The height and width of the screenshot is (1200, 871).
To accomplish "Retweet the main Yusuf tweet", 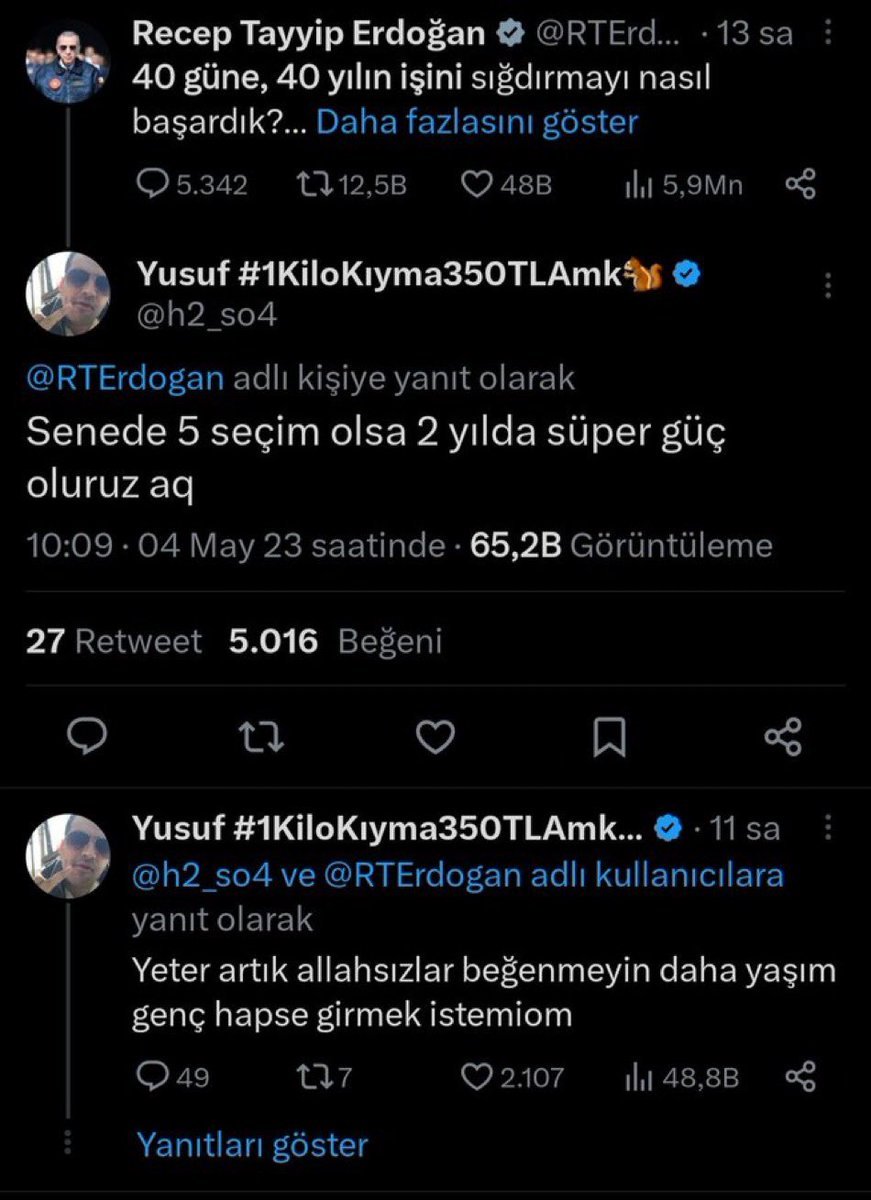I will click(x=263, y=738).
